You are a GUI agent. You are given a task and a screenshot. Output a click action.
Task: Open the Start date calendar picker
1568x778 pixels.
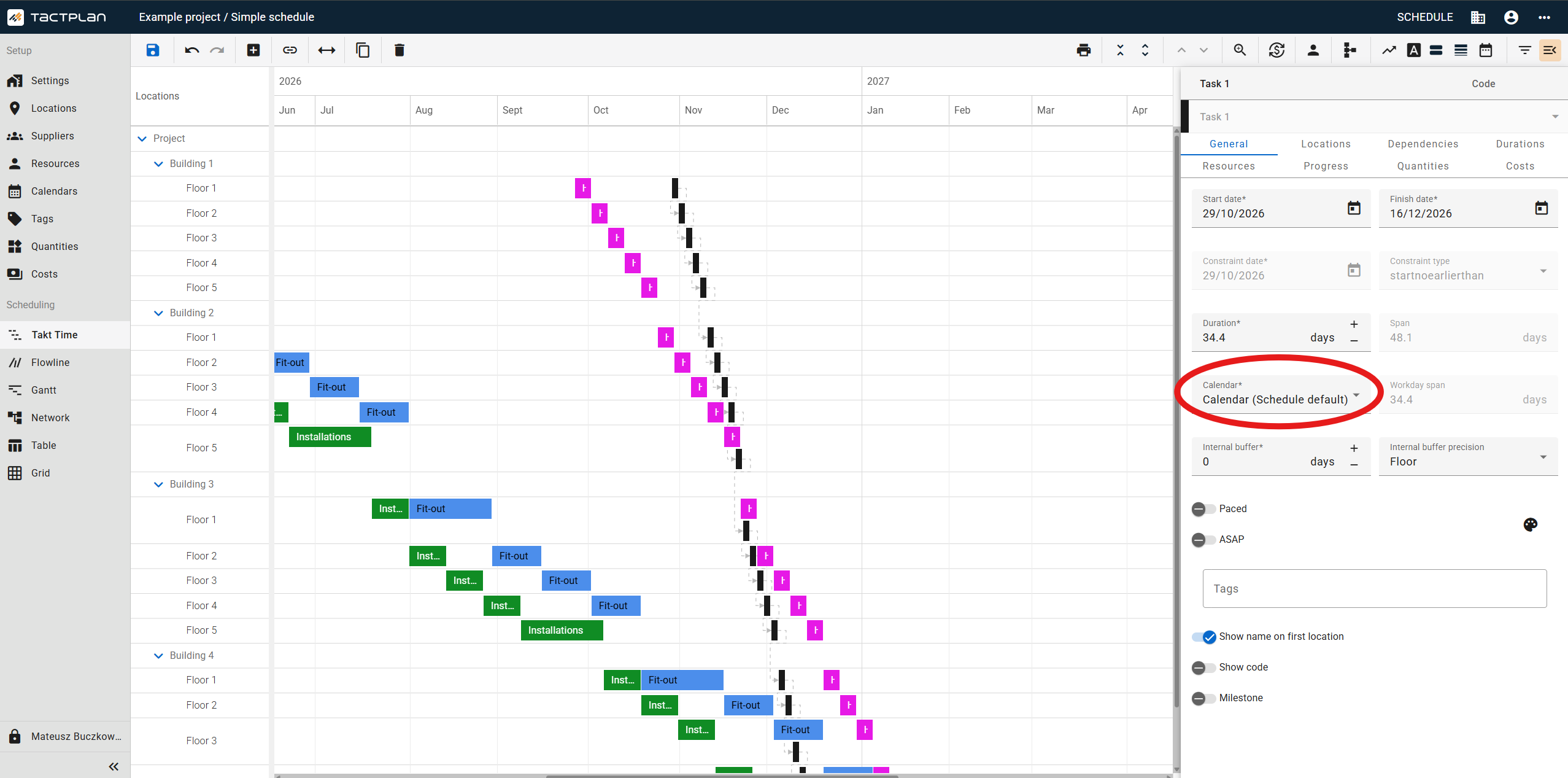(1354, 208)
